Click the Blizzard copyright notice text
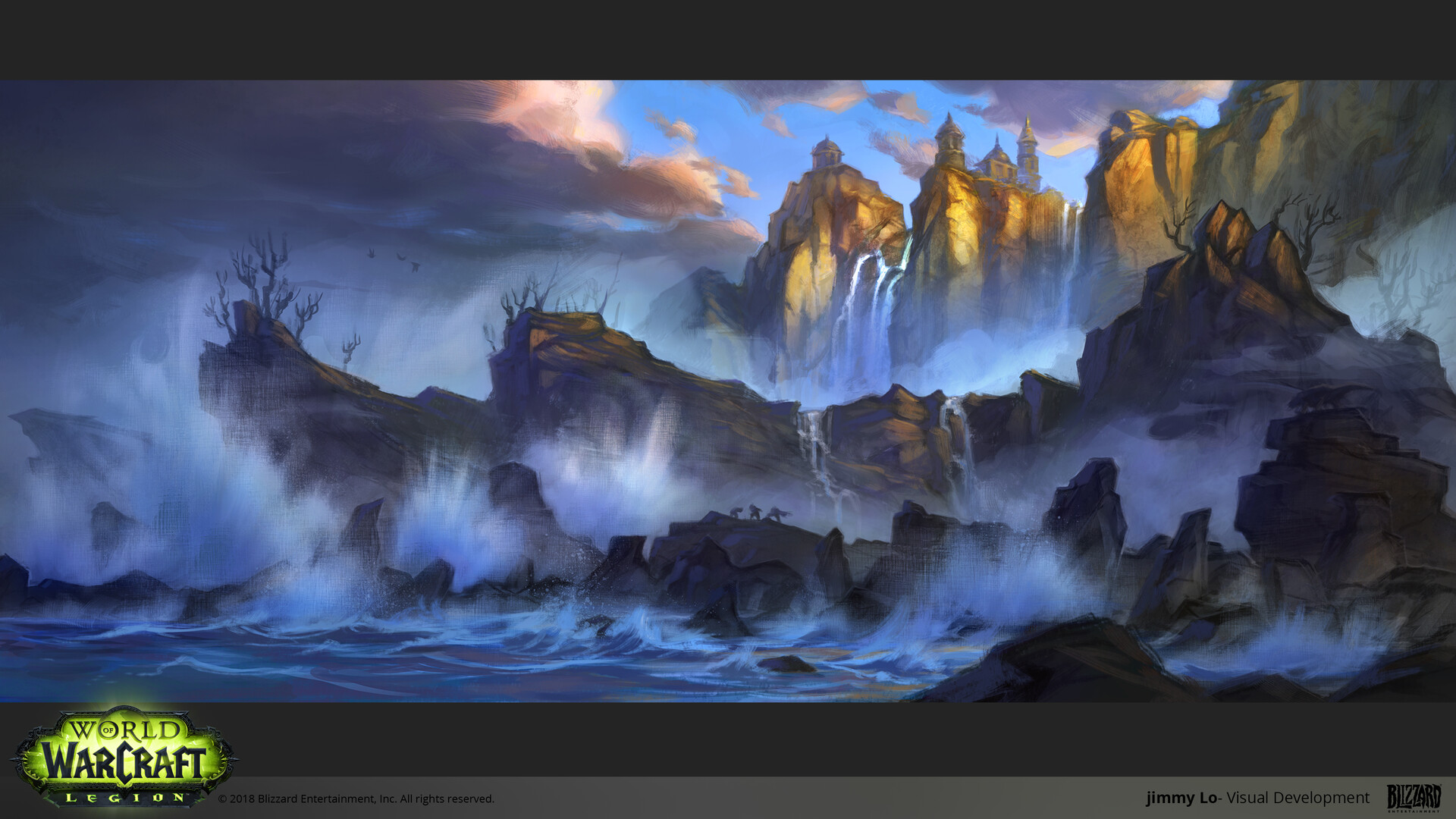Screen dimensions: 1456x819 pos(356,799)
